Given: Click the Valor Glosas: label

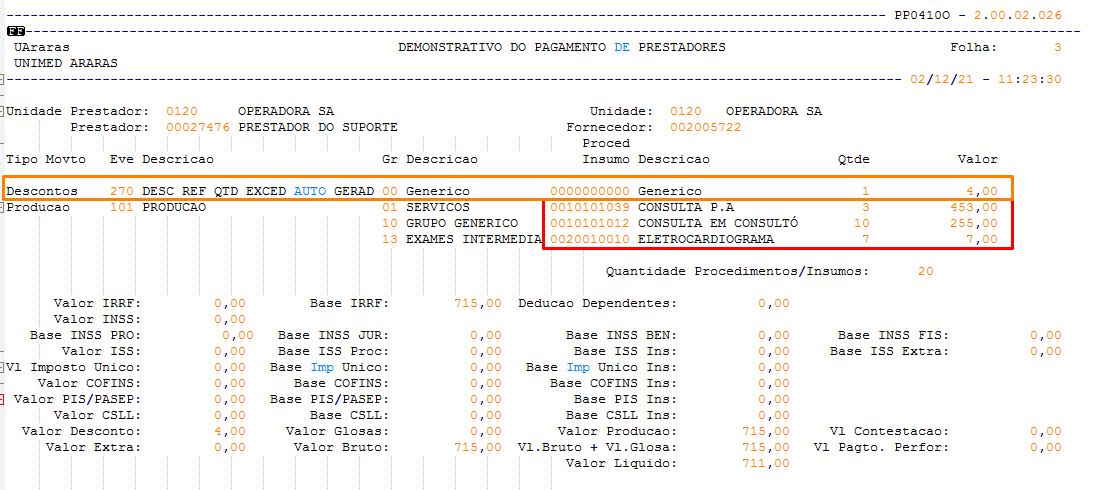Looking at the screenshot, I should point(337,431).
